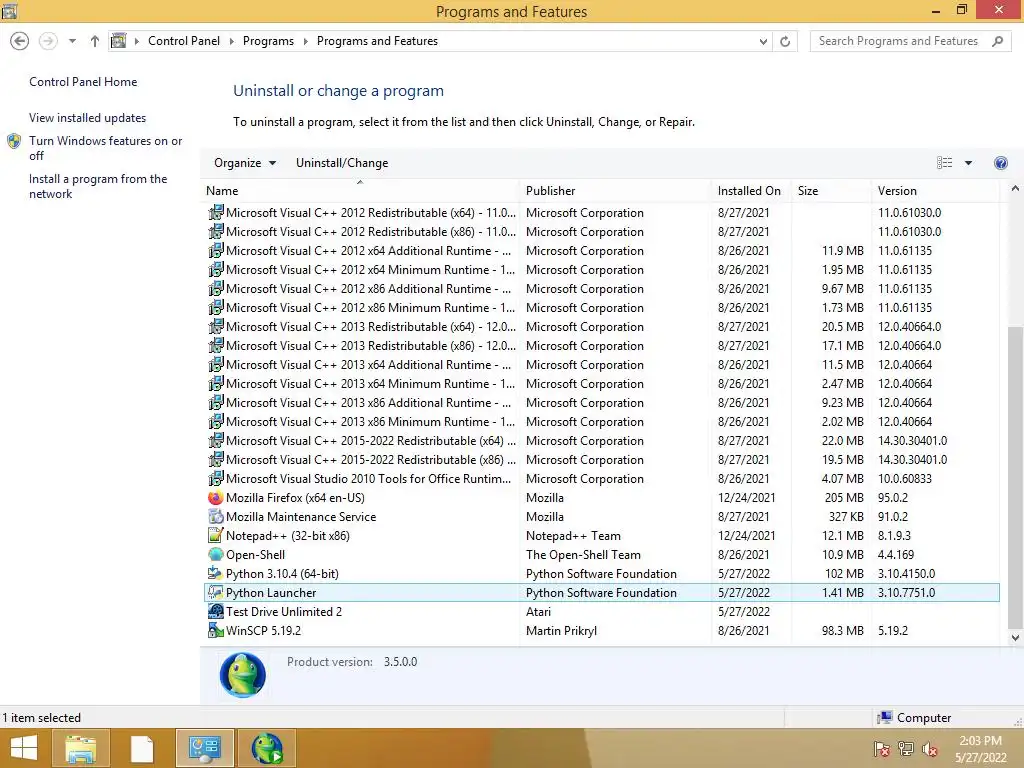1024x768 pixels.
Task: Click version 95.0.2 cell
Action: point(893,498)
